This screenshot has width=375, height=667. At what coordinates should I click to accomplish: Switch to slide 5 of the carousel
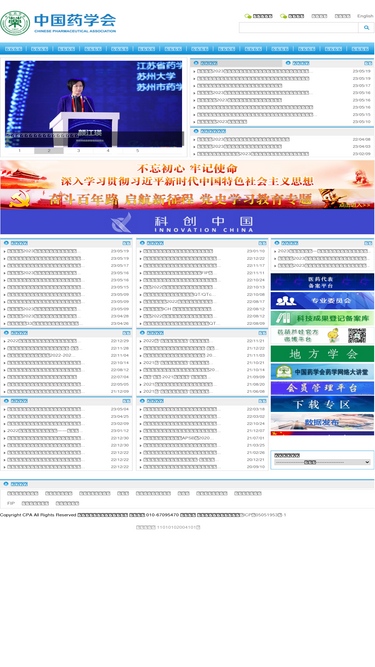coord(137,151)
